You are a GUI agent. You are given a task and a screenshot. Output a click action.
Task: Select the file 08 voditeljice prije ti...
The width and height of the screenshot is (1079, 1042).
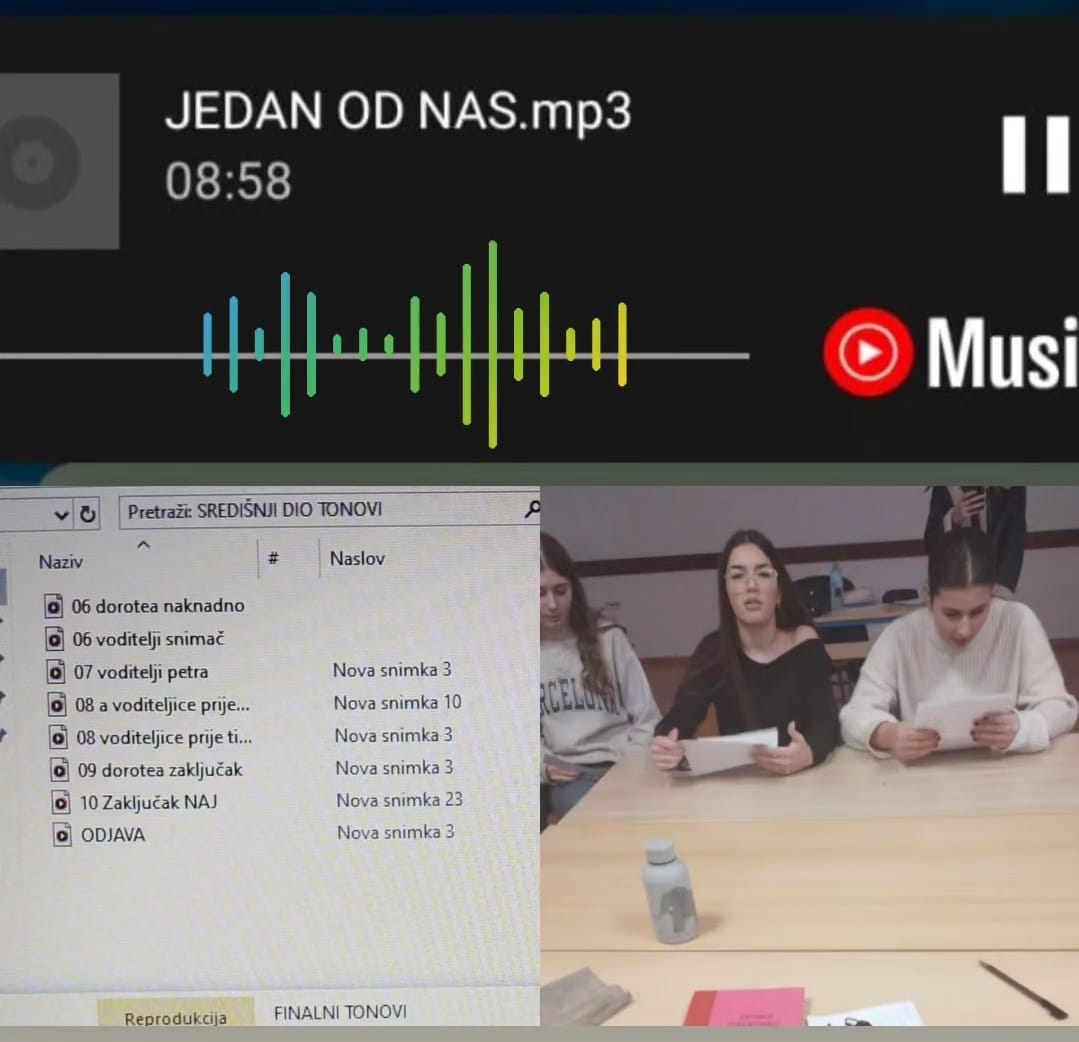click(x=164, y=738)
